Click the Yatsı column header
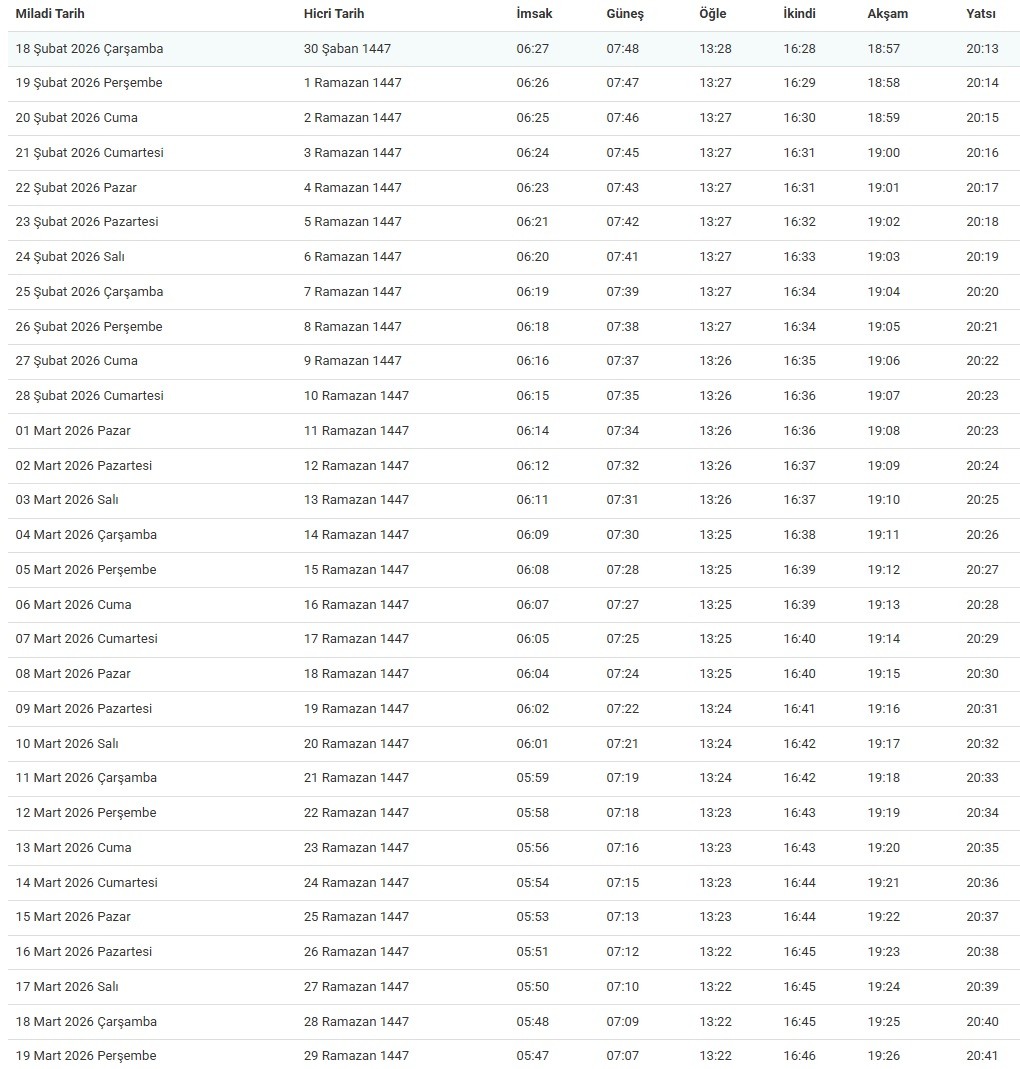The height and width of the screenshot is (1069, 1020). click(981, 14)
